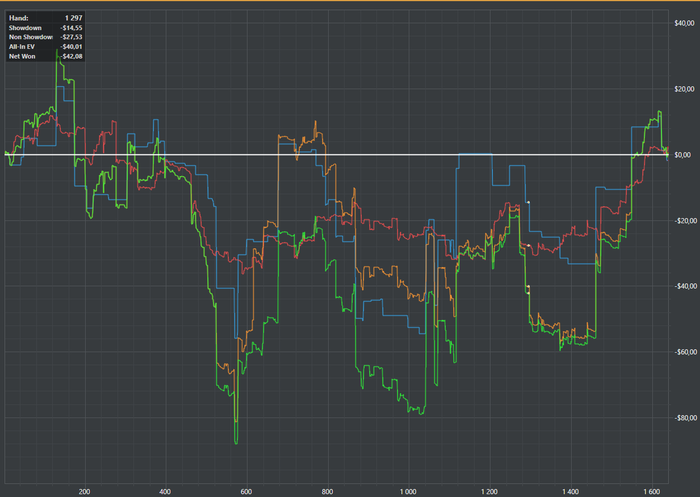Click the -$40,00 y-axis label

tap(683, 286)
